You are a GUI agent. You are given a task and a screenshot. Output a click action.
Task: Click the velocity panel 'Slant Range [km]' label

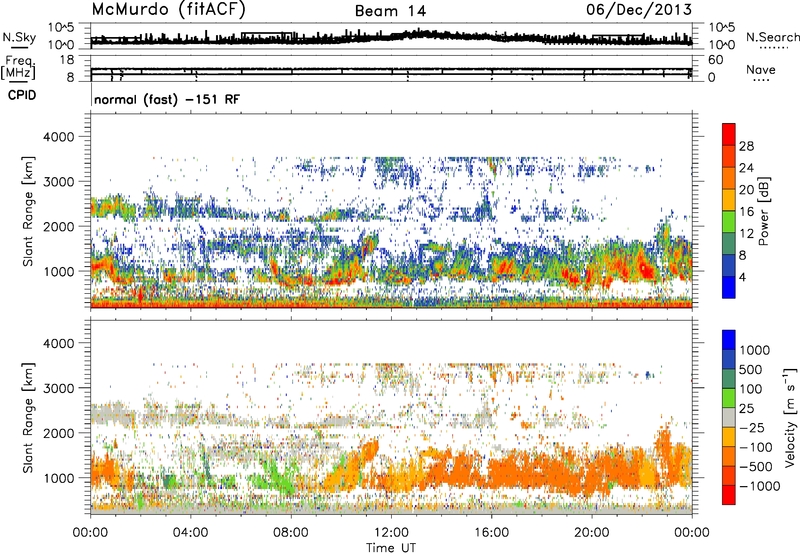click(x=28, y=417)
